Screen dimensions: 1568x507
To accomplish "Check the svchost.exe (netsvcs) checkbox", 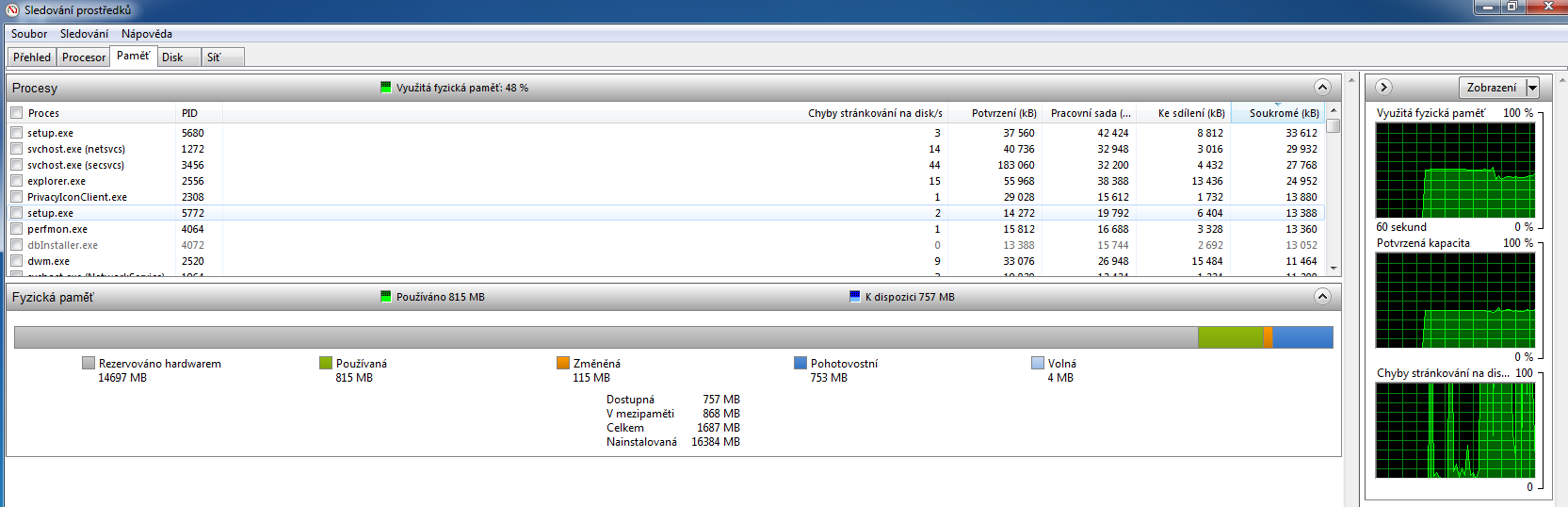I will click(16, 149).
